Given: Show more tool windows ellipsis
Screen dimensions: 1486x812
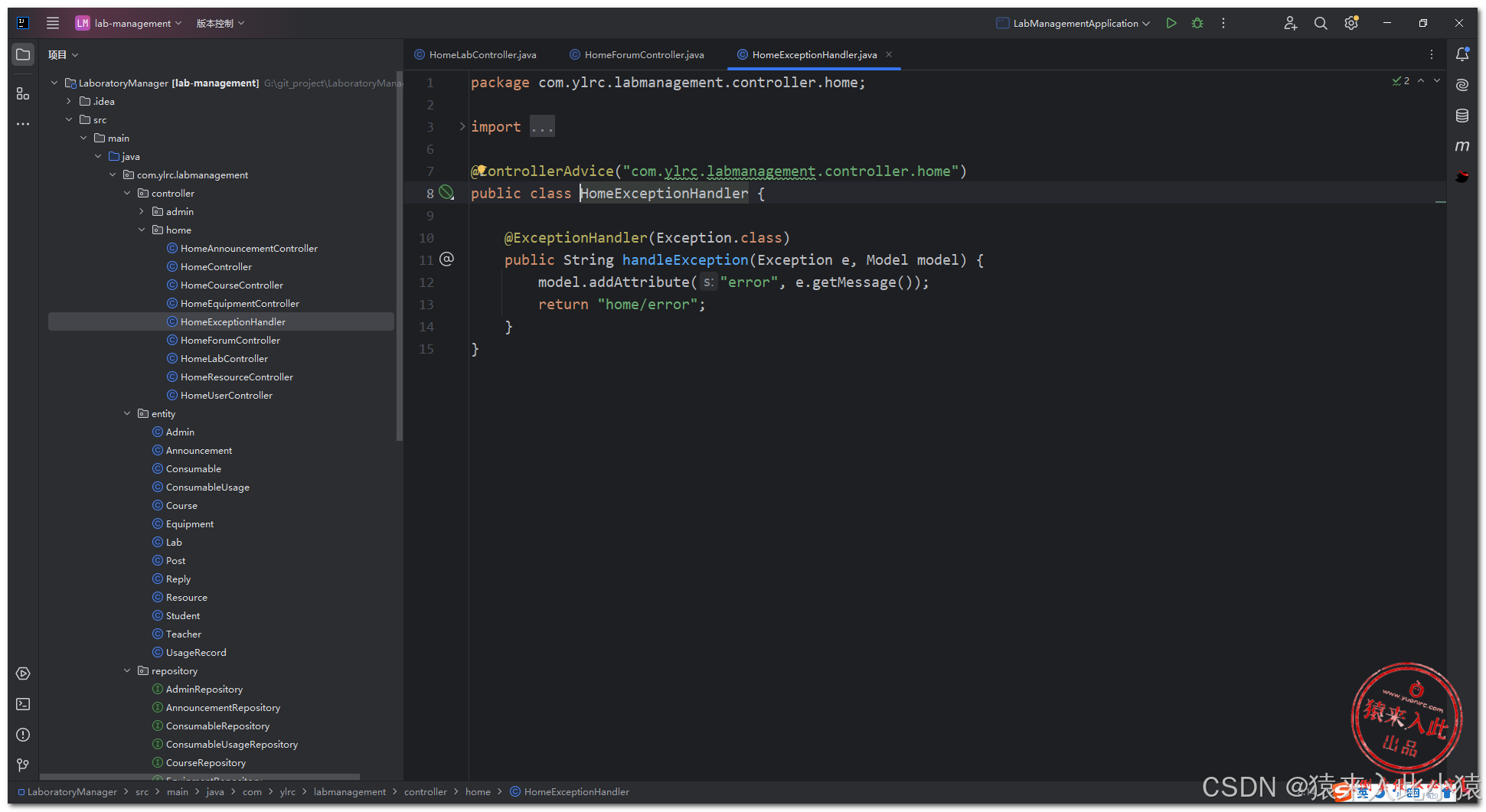Looking at the screenshot, I should click(23, 124).
